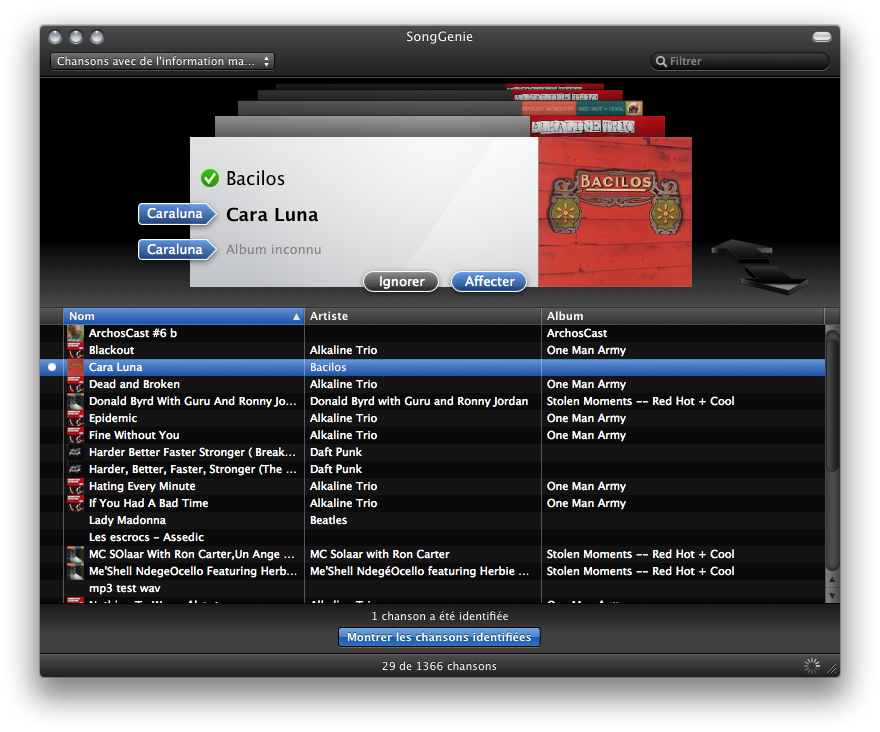Click the Epidemic row artwork icon
Image resolution: width=880 pixels, height=732 pixels.
pos(75,418)
